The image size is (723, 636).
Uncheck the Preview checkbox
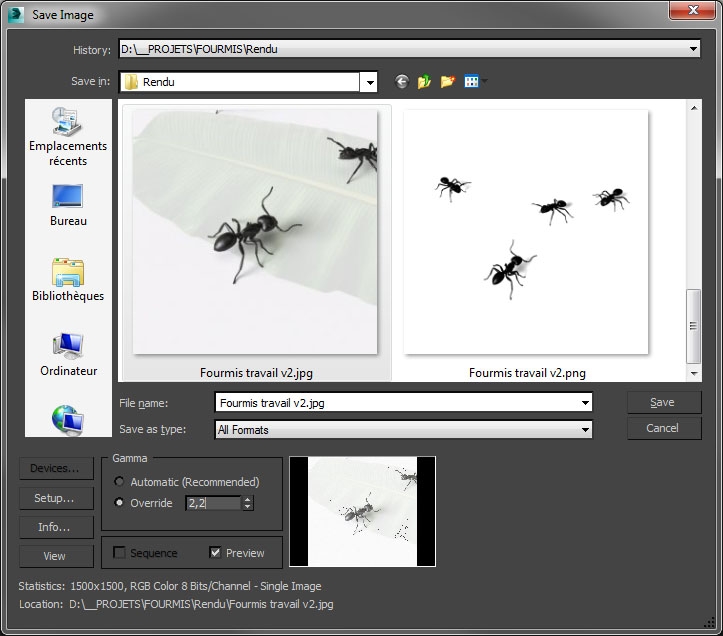(215, 552)
